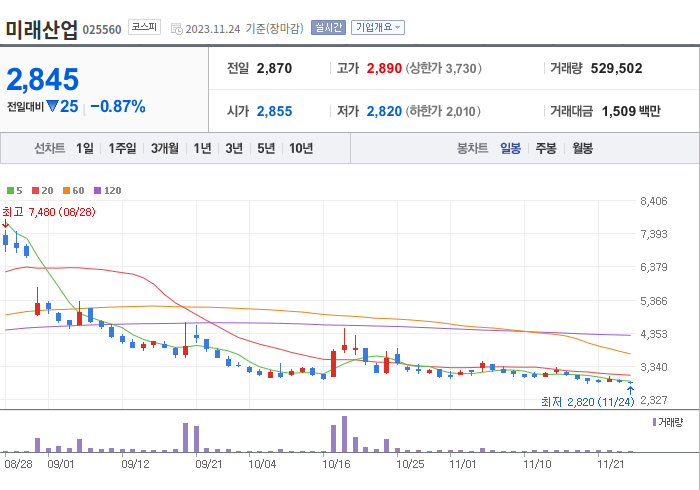Click the orange 60-day moving average swatch
This screenshot has width=700, height=490.
(67, 191)
